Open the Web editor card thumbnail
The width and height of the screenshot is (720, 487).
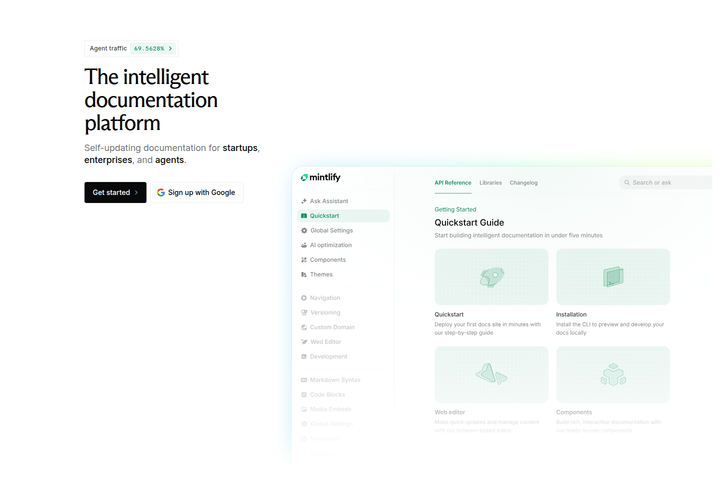[x=491, y=375]
